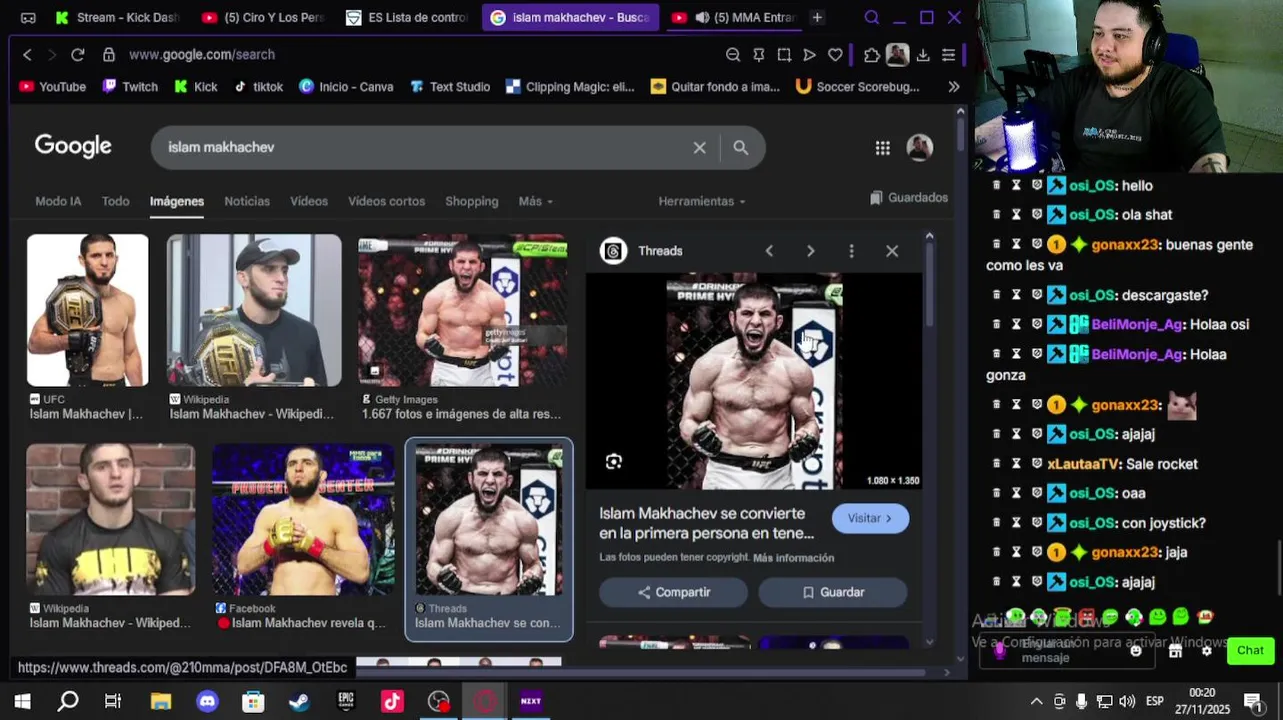This screenshot has height=720, width=1283.
Task: Open the Inicio - Canva bookmark
Action: point(346,87)
